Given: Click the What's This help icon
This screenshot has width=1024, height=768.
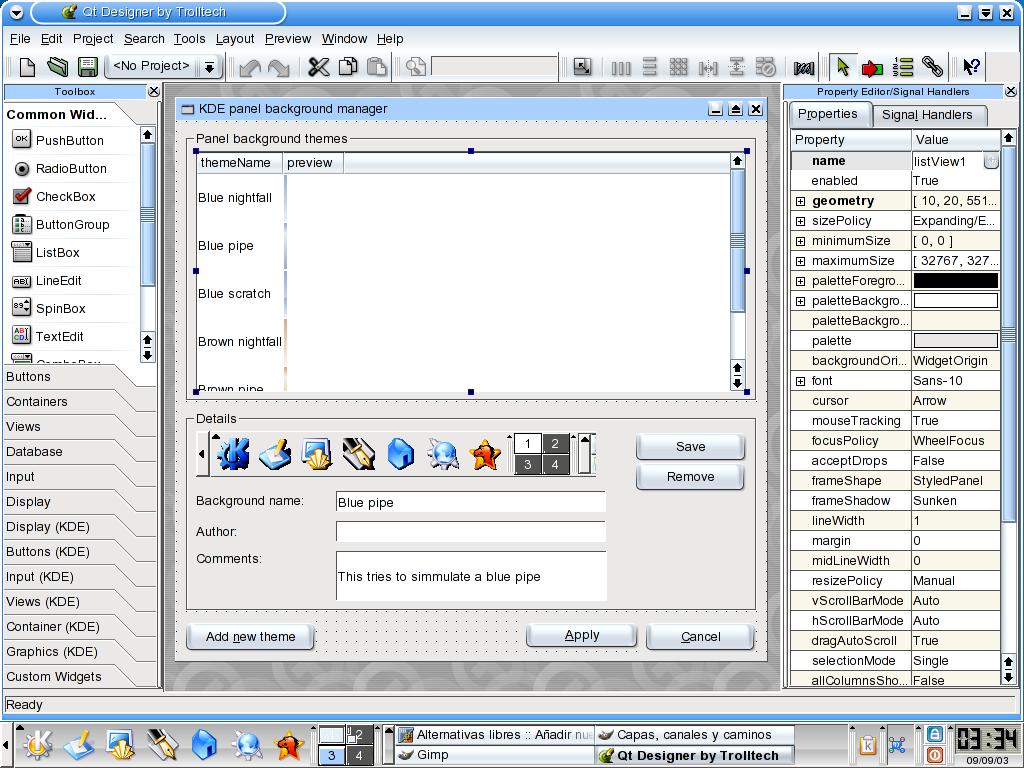Looking at the screenshot, I should 970,67.
